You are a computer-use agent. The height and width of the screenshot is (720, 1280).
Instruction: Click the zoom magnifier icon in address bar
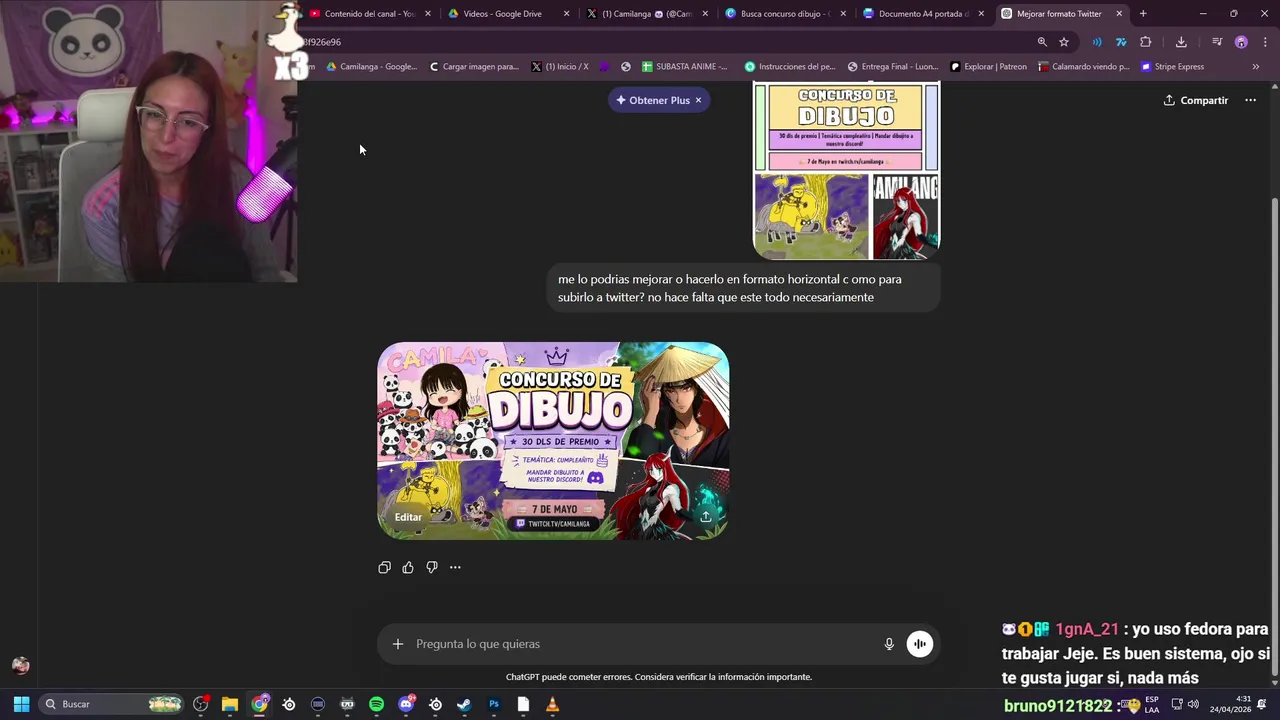click(x=1042, y=42)
